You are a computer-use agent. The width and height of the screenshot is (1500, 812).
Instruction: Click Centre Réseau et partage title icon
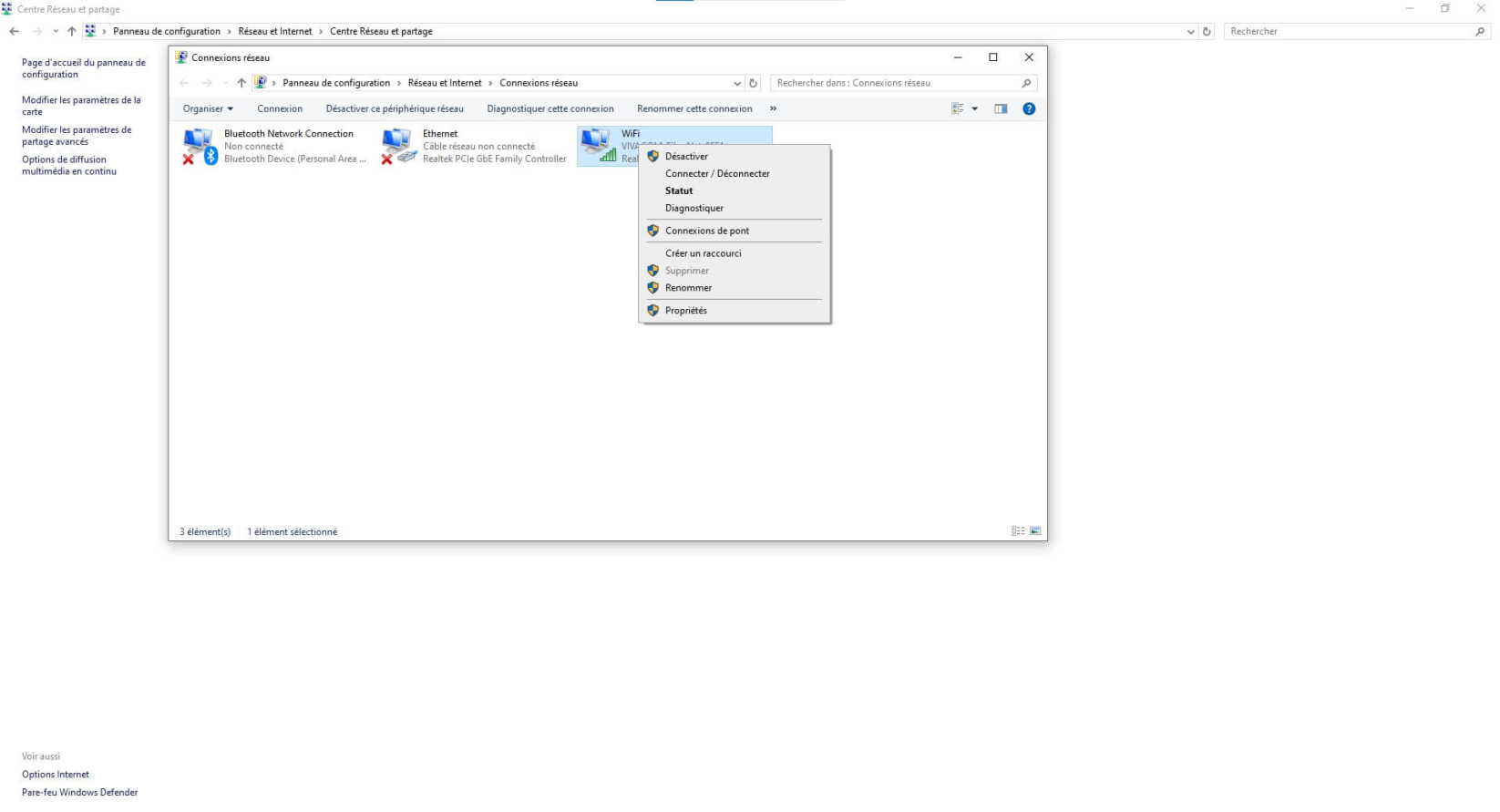click(7, 9)
